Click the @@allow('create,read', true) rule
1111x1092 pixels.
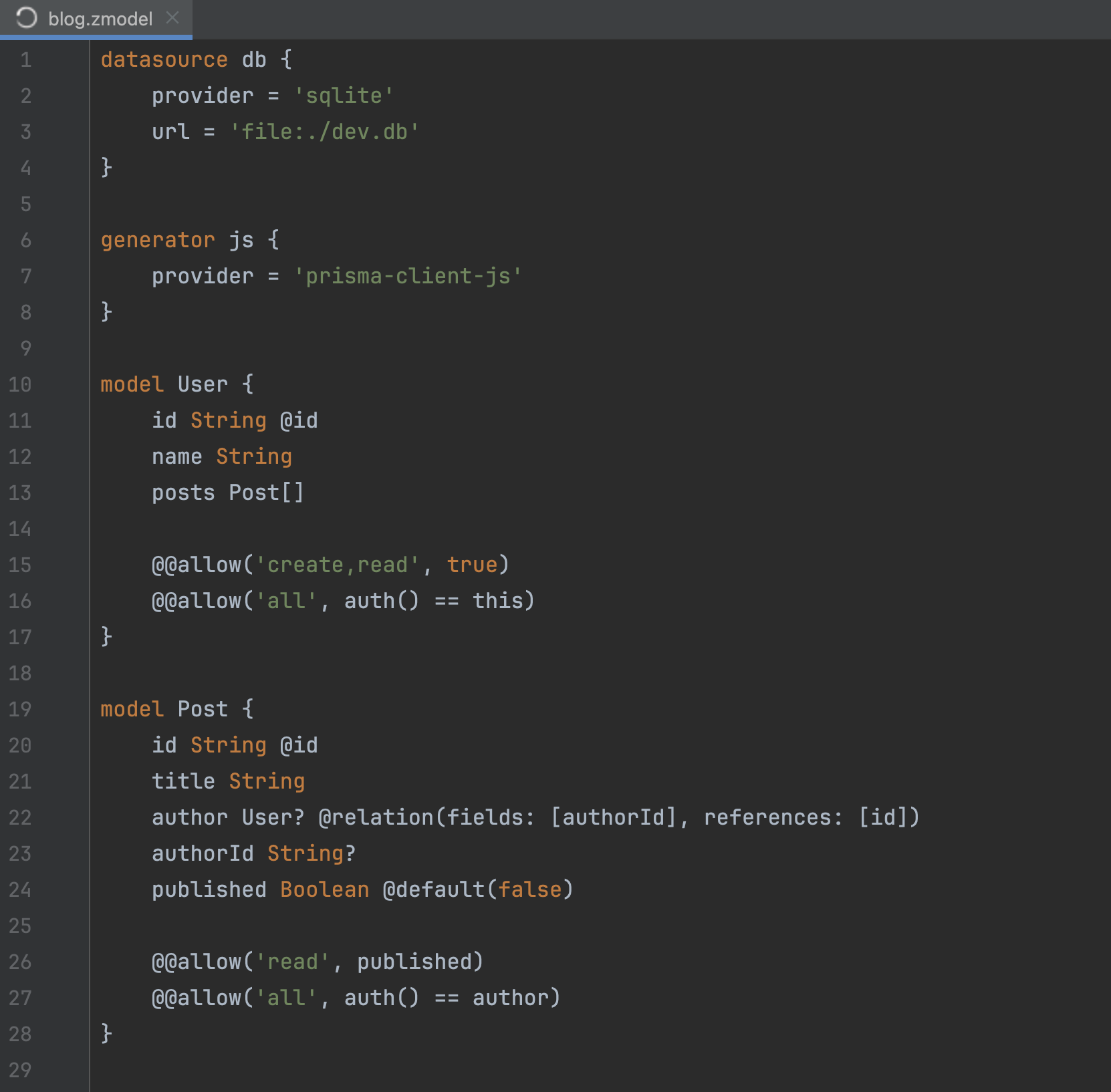(x=330, y=564)
